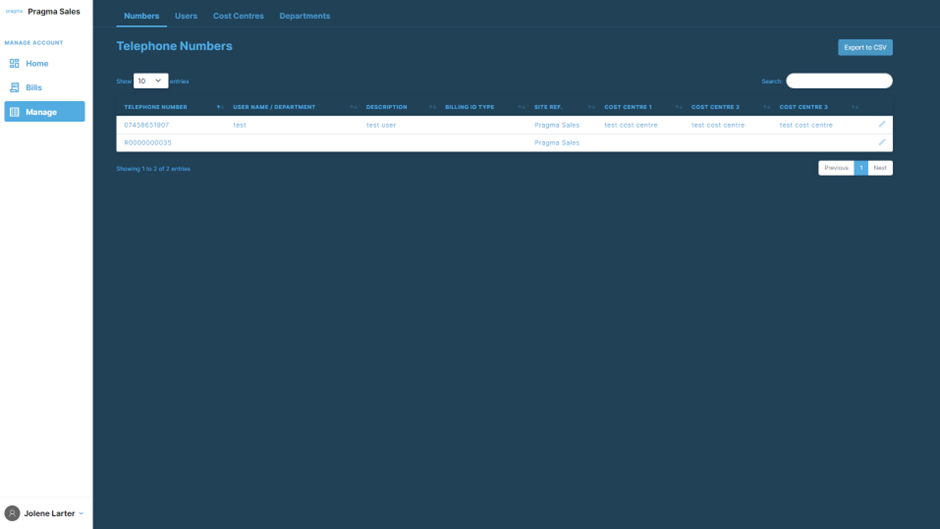This screenshot has width=940, height=529.
Task: Click the Site Ref. column header
Action: click(548, 107)
